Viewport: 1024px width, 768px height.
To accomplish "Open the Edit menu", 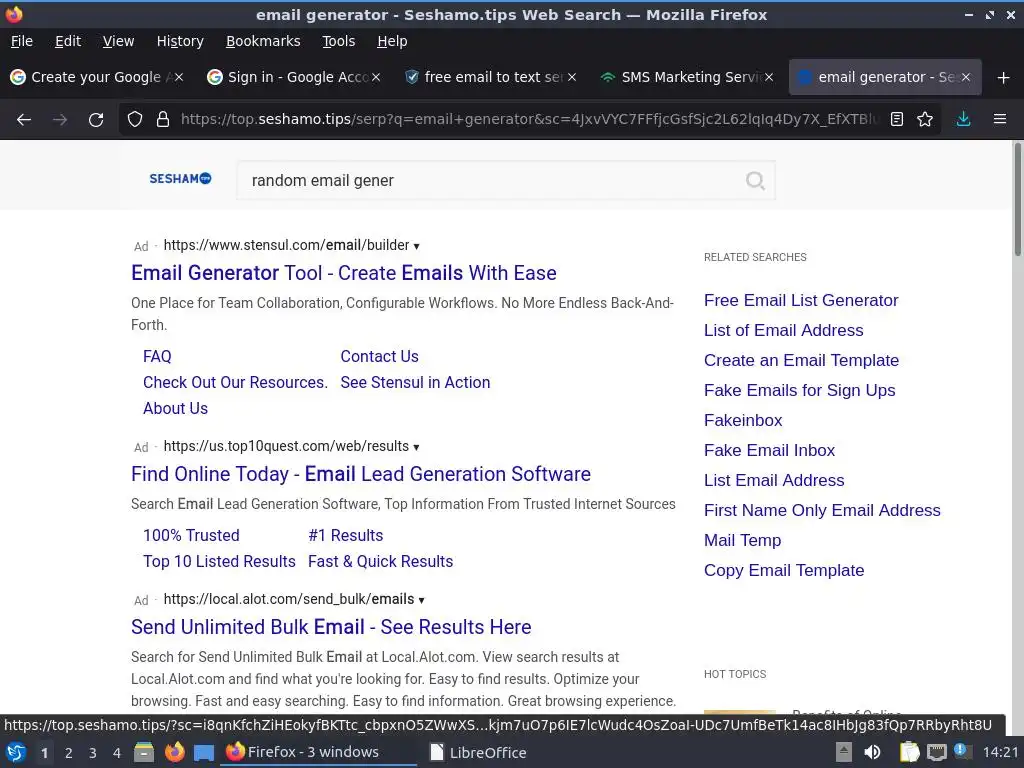I will click(x=68, y=41).
